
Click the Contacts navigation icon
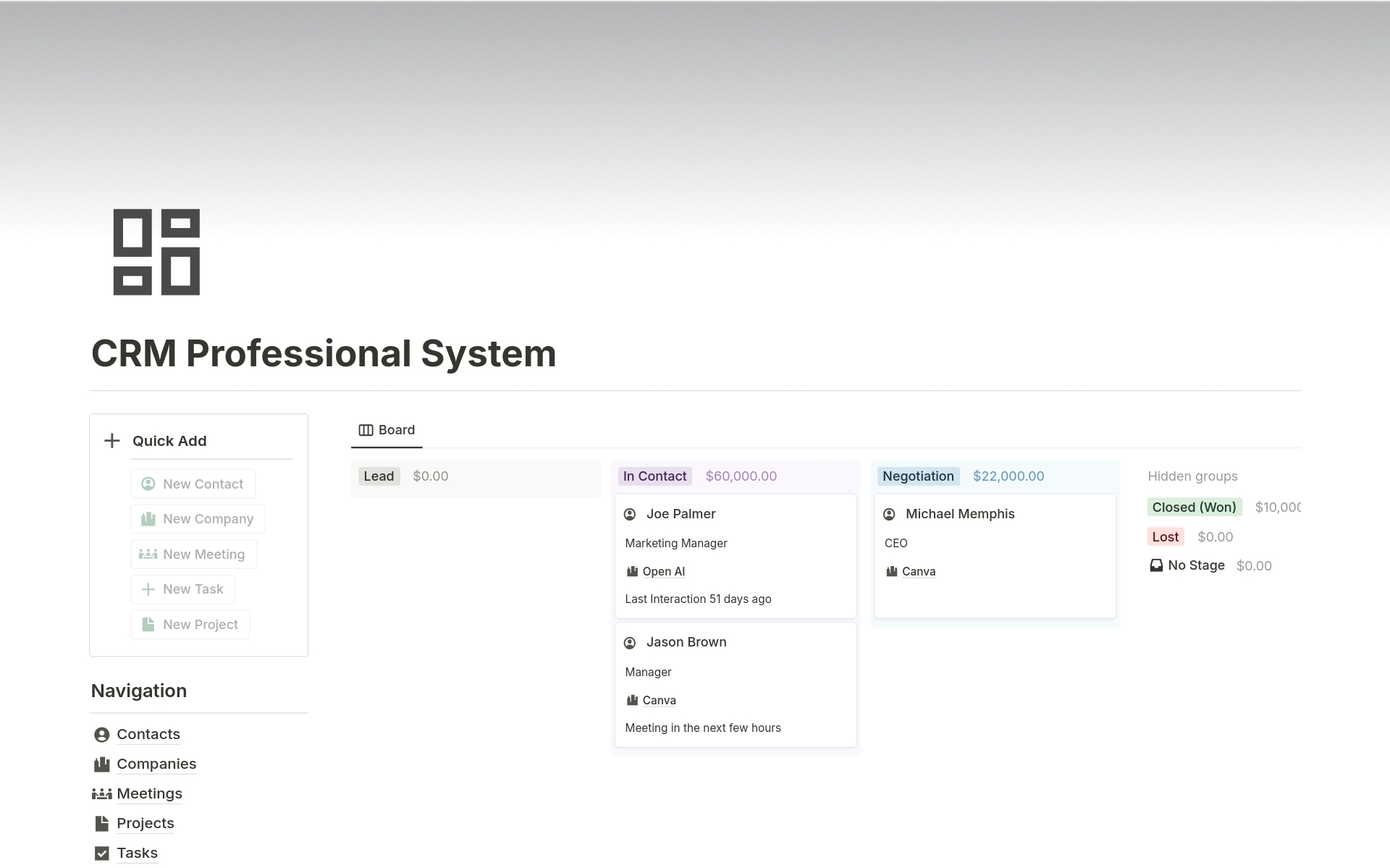tap(100, 733)
